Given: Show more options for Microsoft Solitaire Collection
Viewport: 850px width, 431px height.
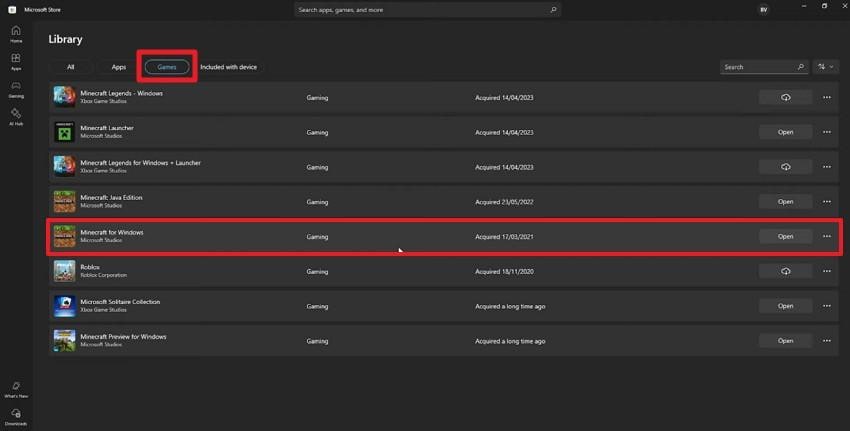Looking at the screenshot, I should pos(827,306).
